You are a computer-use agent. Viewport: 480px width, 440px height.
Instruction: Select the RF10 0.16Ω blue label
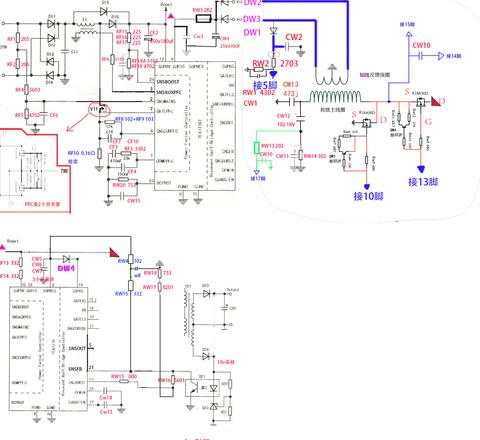(x=81, y=153)
